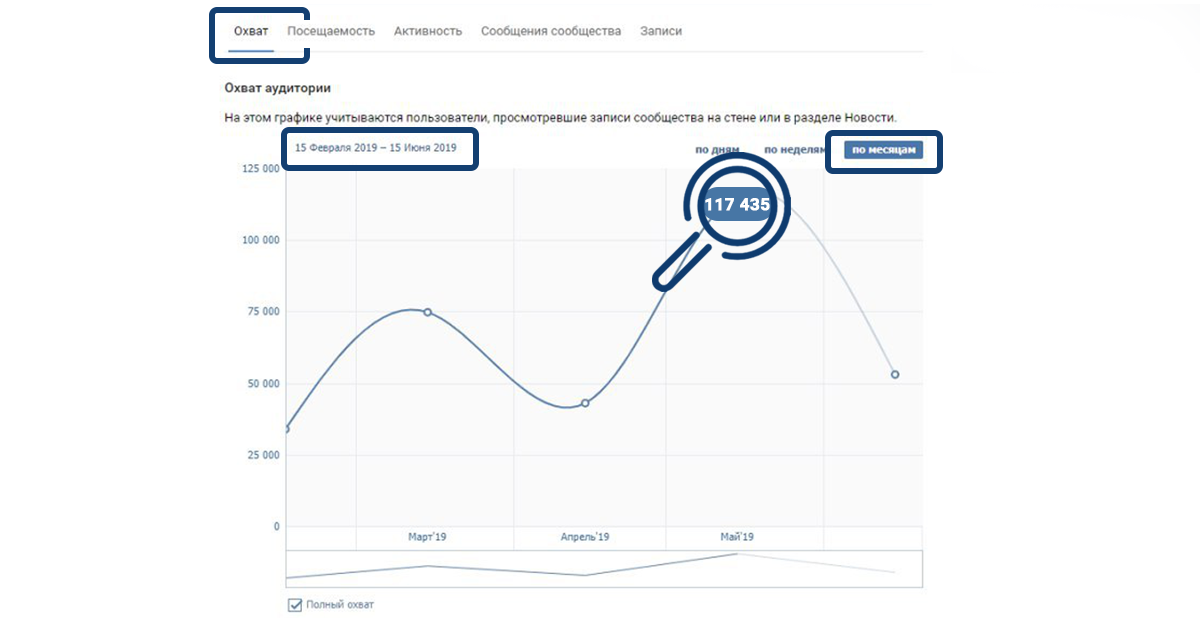Image resolution: width=1200 pixels, height=618 pixels.
Task: Toggle the Полный охват checkbox
Action: (295, 604)
